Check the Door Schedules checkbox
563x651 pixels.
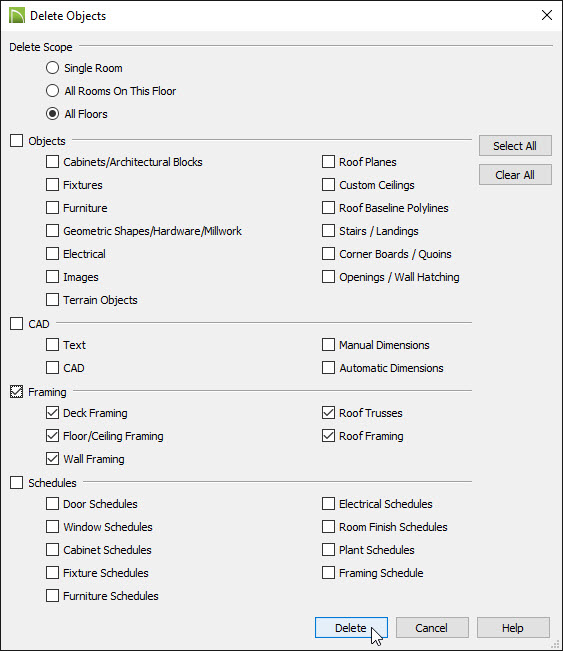[x=52, y=504]
